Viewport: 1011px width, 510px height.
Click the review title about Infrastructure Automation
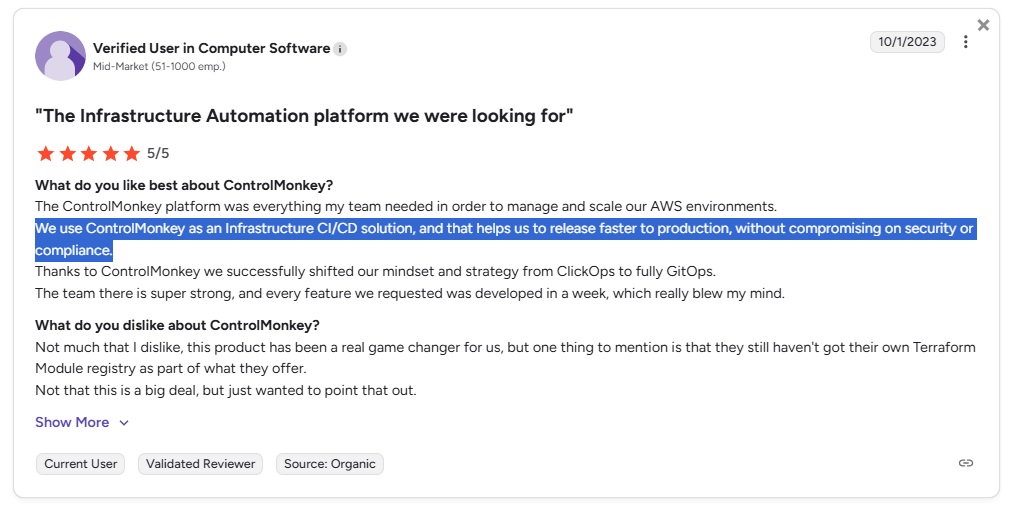coord(304,116)
